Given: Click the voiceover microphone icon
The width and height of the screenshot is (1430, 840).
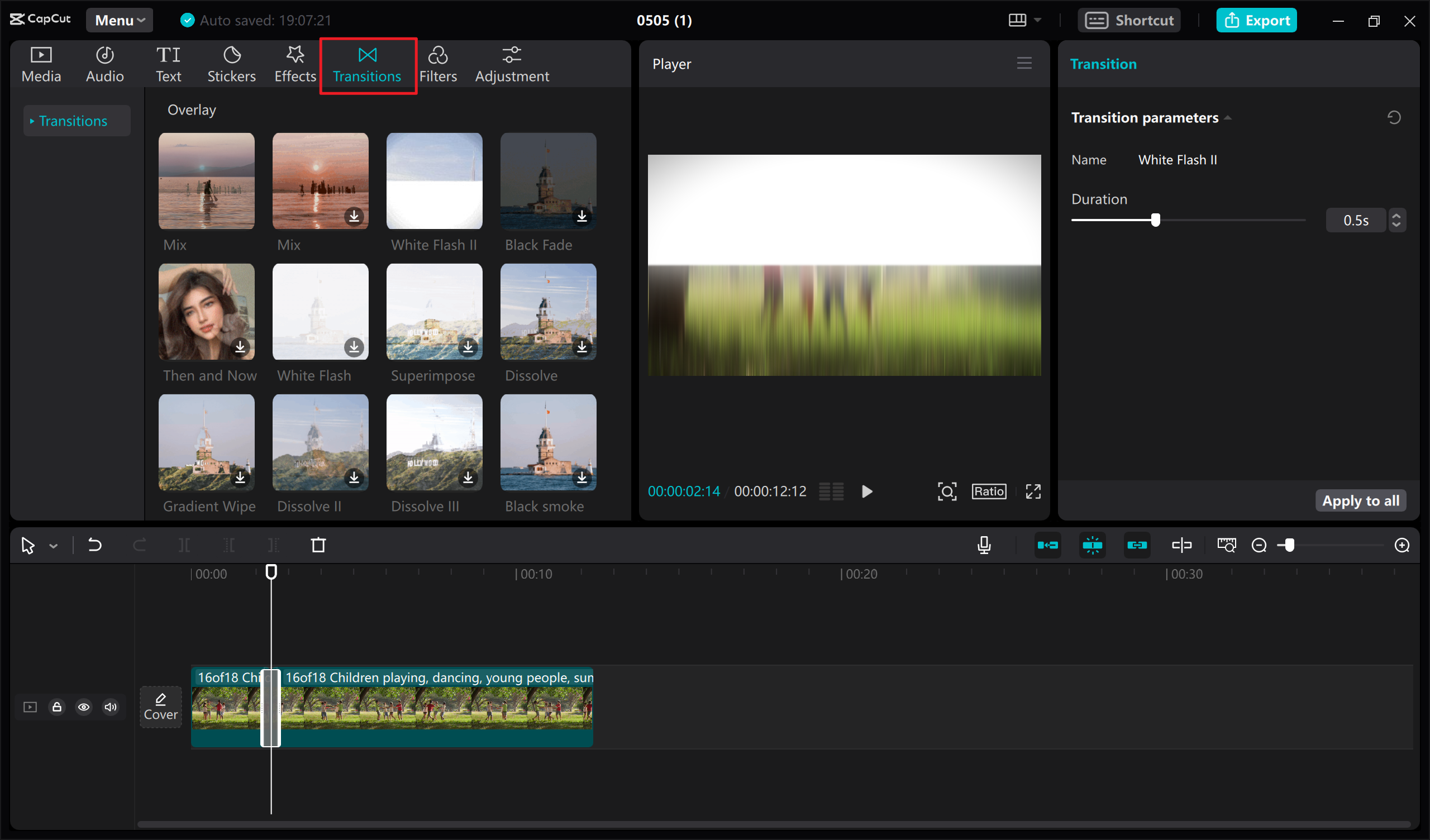Looking at the screenshot, I should pyautogui.click(x=984, y=545).
